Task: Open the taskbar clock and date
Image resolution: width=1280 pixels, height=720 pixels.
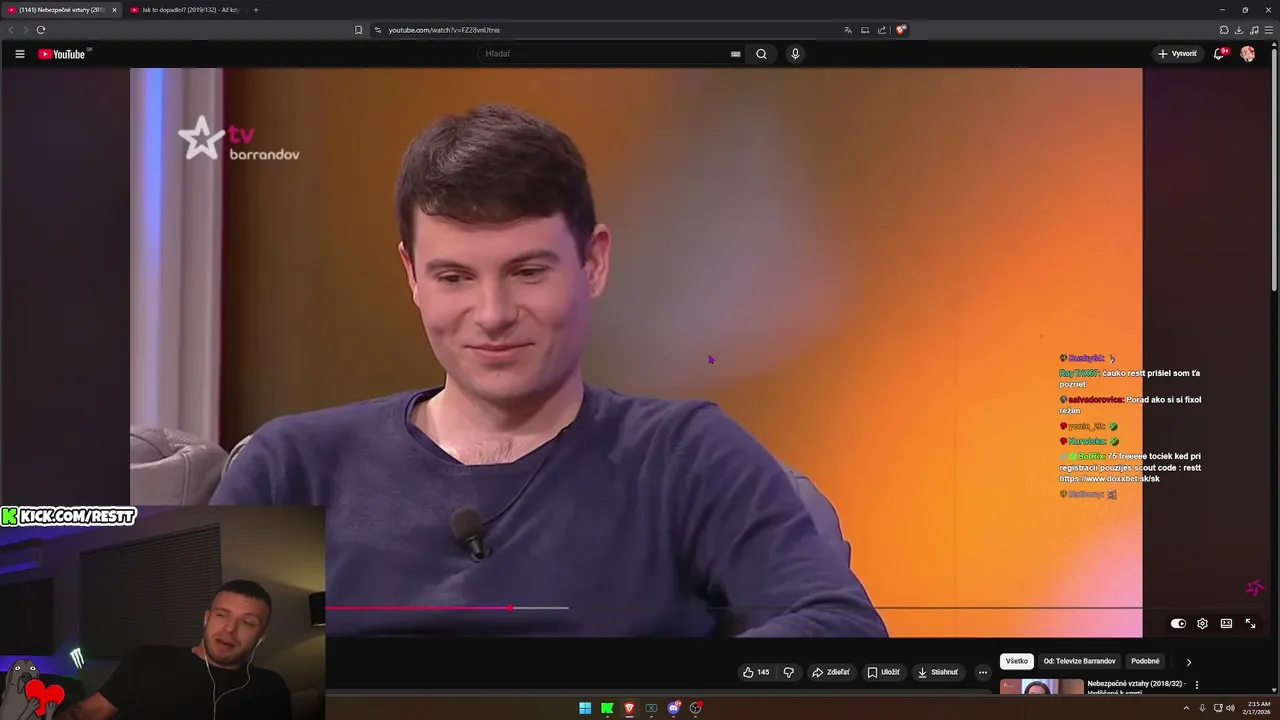Action: pos(1259,708)
